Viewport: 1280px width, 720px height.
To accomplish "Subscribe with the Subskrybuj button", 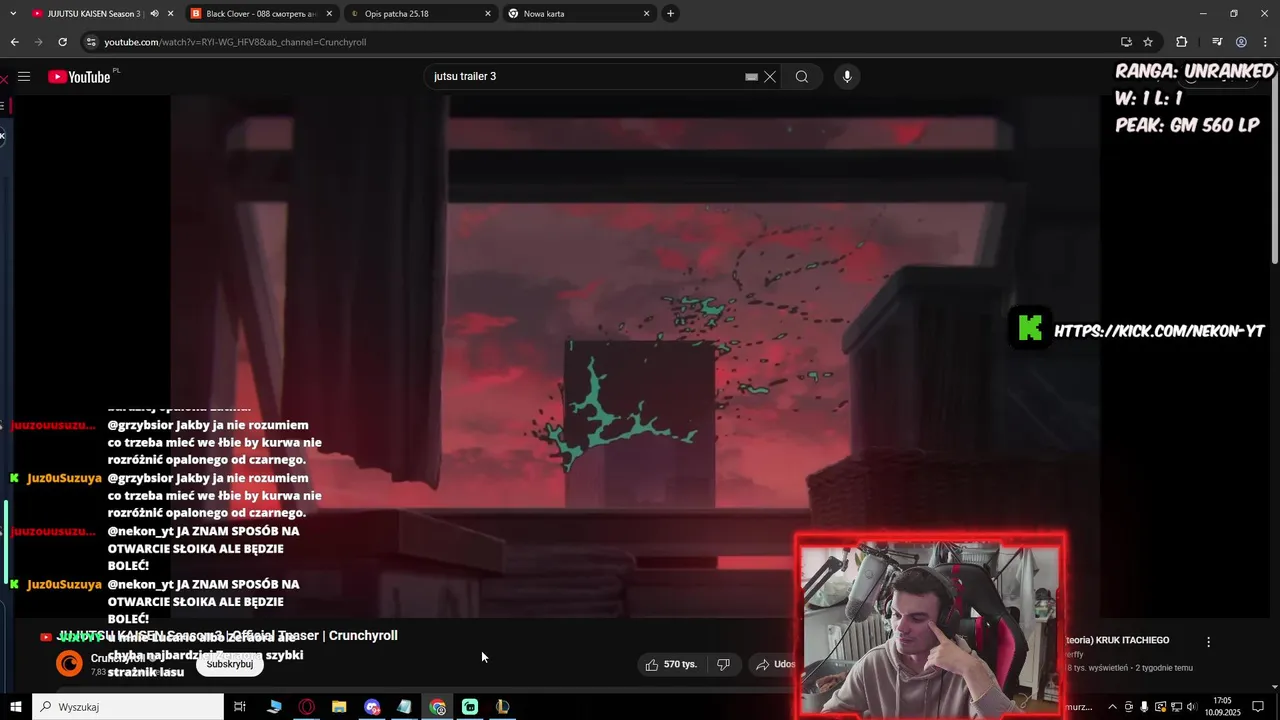I will 230,664.
